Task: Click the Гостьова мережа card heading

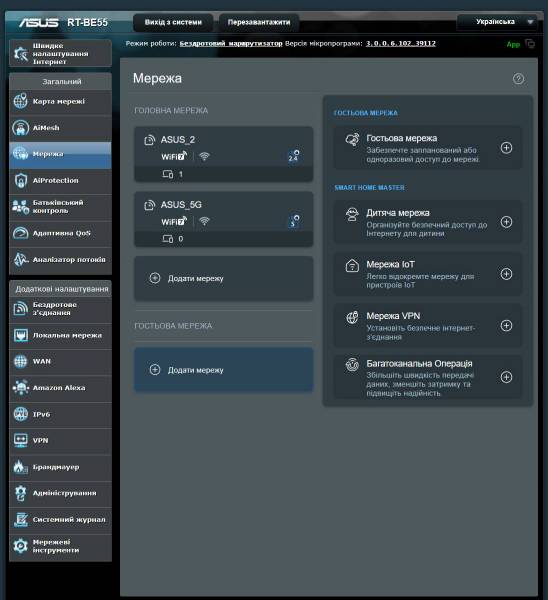Action: point(401,138)
